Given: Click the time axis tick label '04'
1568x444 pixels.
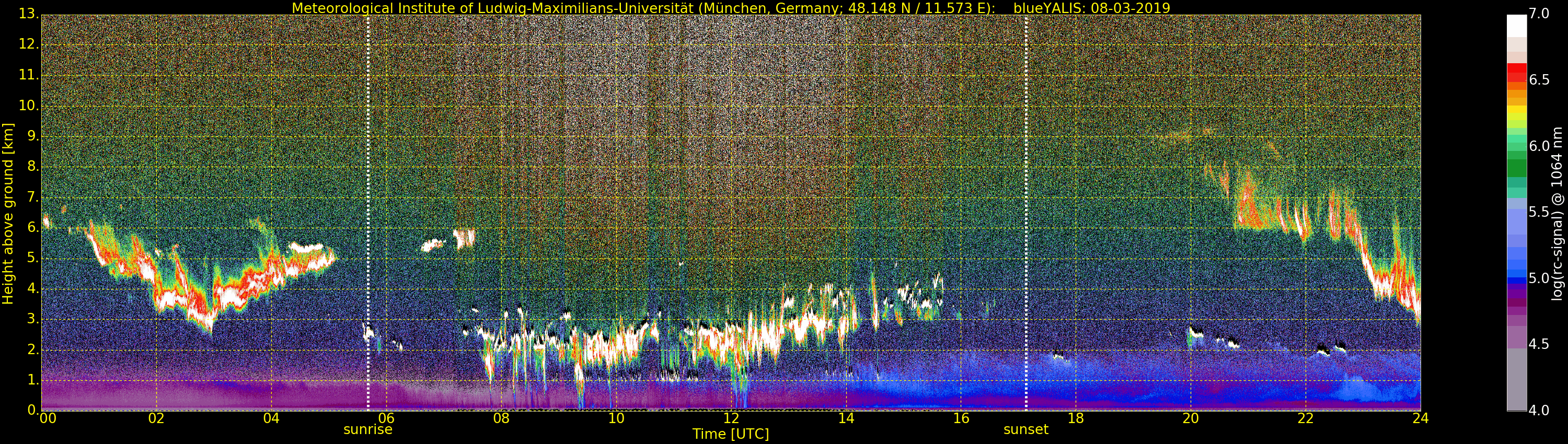Looking at the screenshot, I should pyautogui.click(x=271, y=418).
